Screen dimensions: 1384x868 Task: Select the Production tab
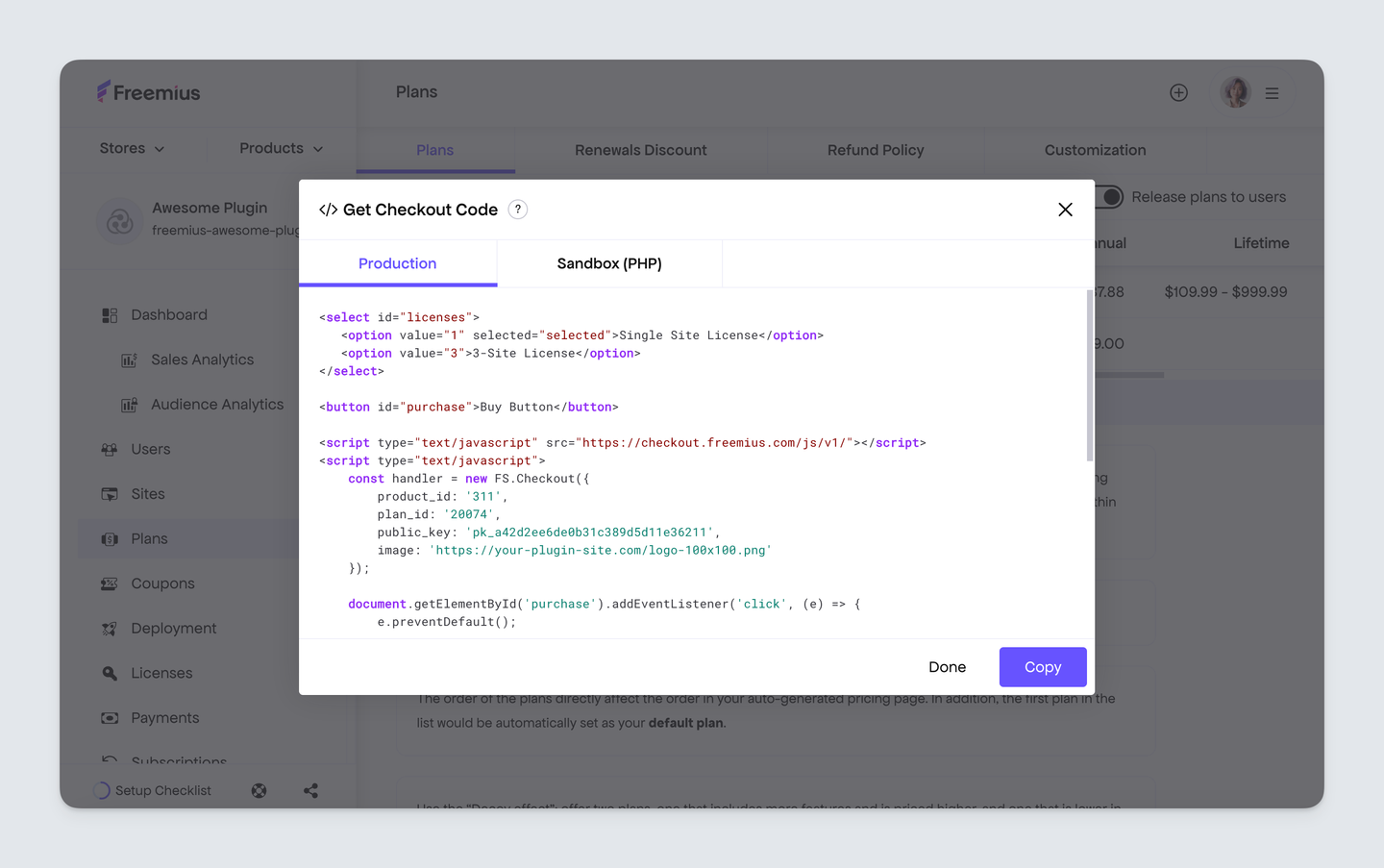pos(397,263)
